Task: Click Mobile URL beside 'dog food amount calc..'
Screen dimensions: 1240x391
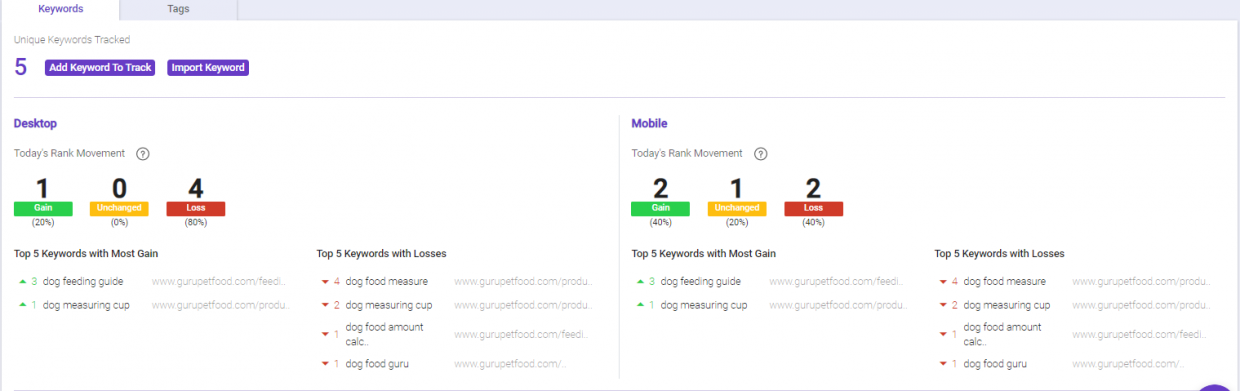Action: pyautogui.click(x=1140, y=334)
